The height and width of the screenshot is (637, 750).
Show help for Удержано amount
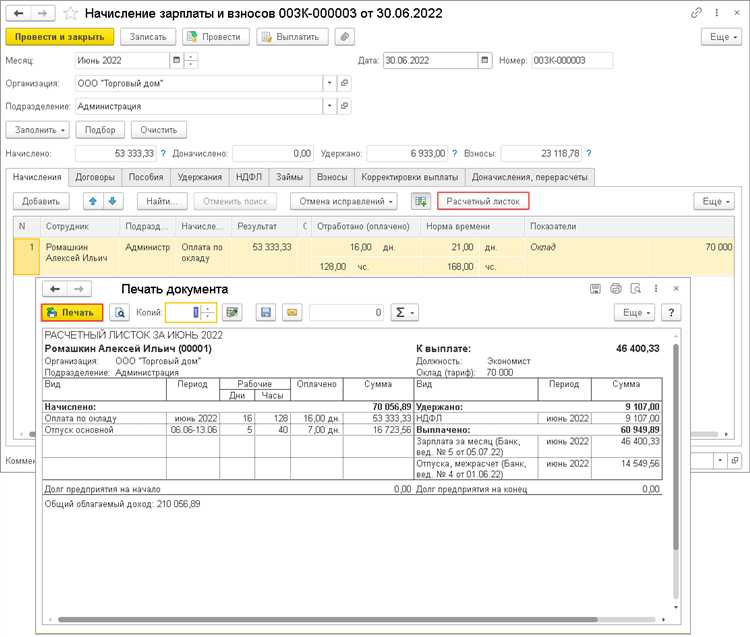pyautogui.click(x=454, y=154)
